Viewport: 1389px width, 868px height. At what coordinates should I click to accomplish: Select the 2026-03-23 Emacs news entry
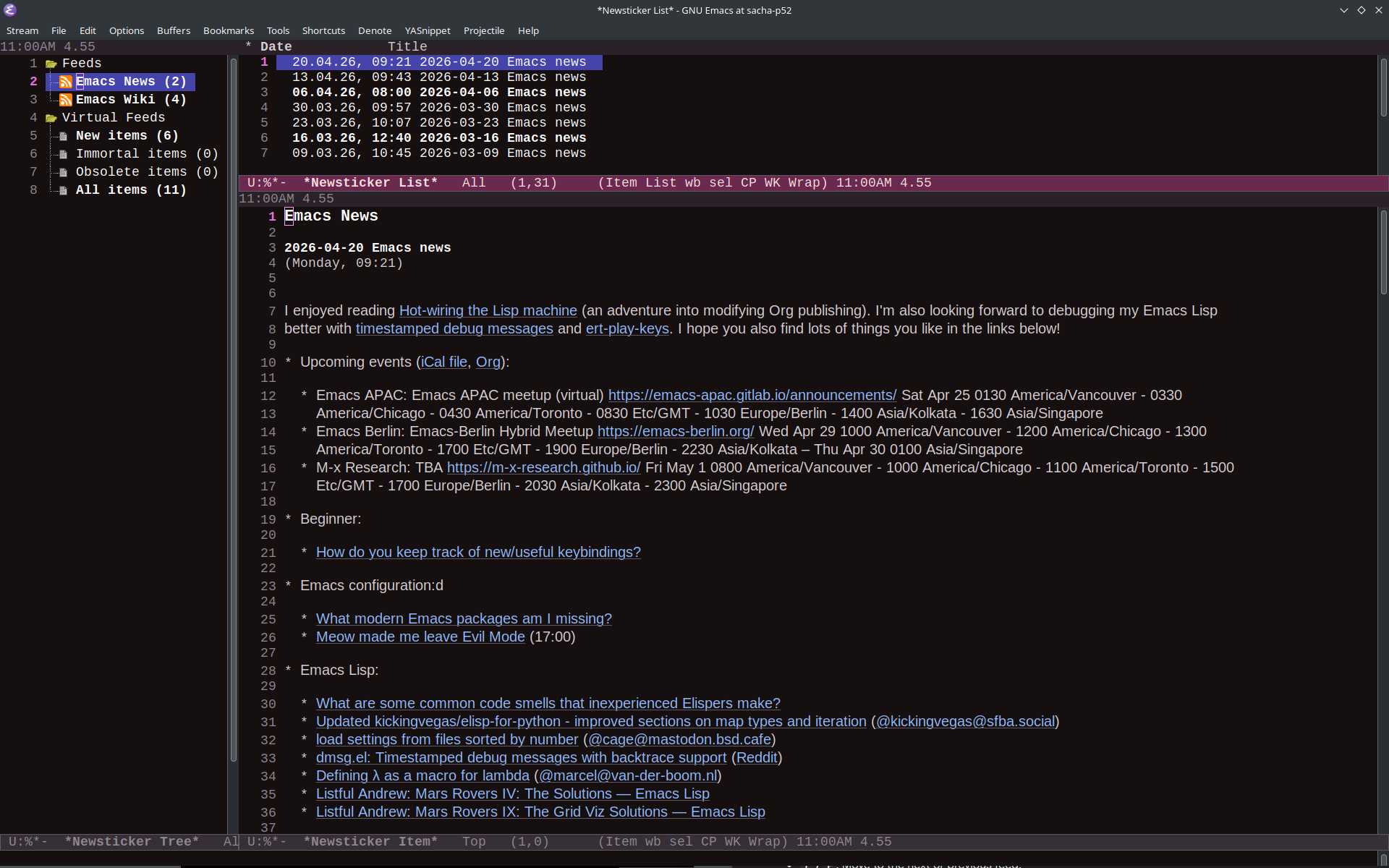439,123
